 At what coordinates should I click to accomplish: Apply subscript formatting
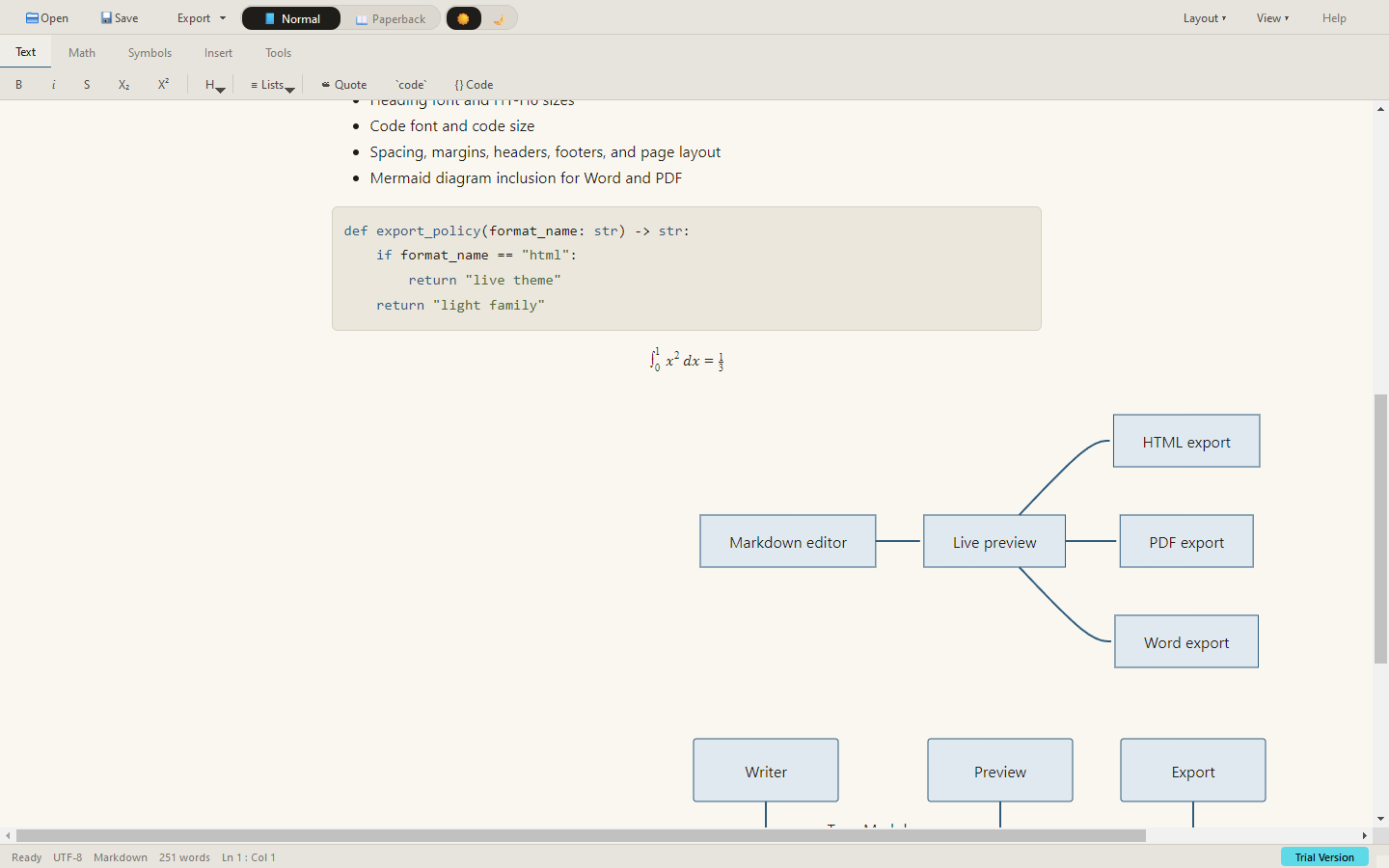point(123,85)
